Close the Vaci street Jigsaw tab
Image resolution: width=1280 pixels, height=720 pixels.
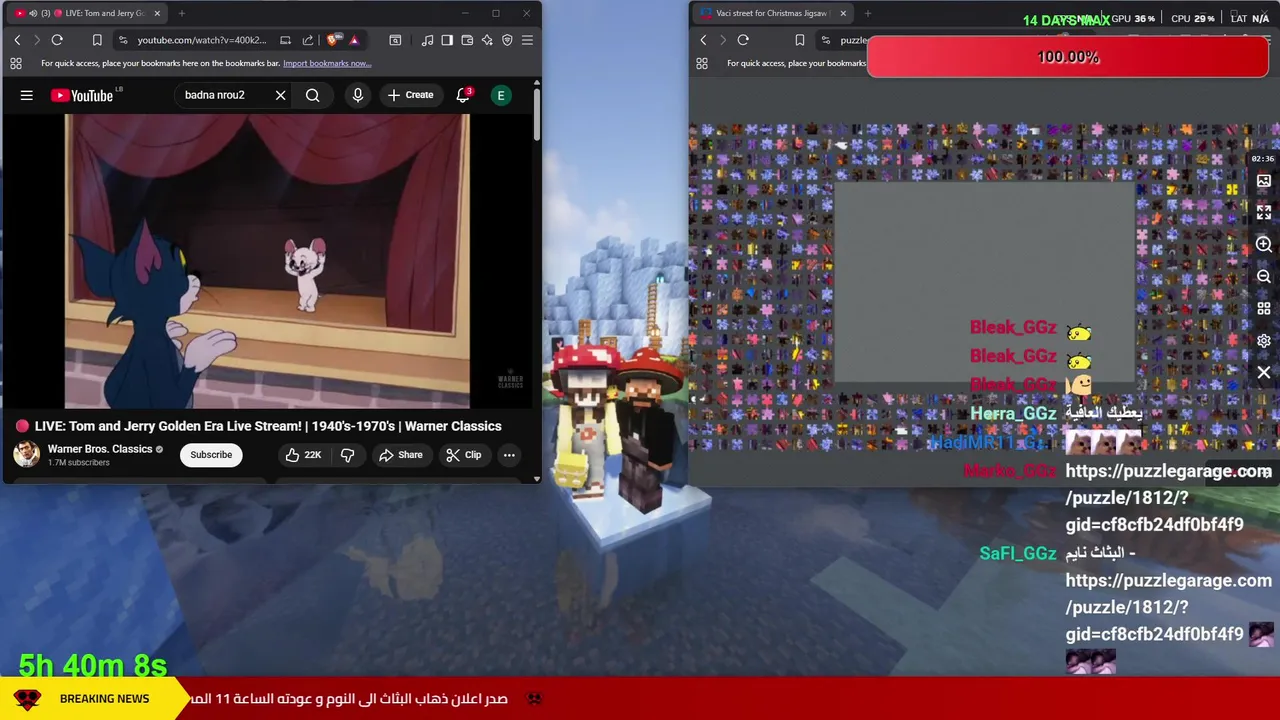click(843, 13)
